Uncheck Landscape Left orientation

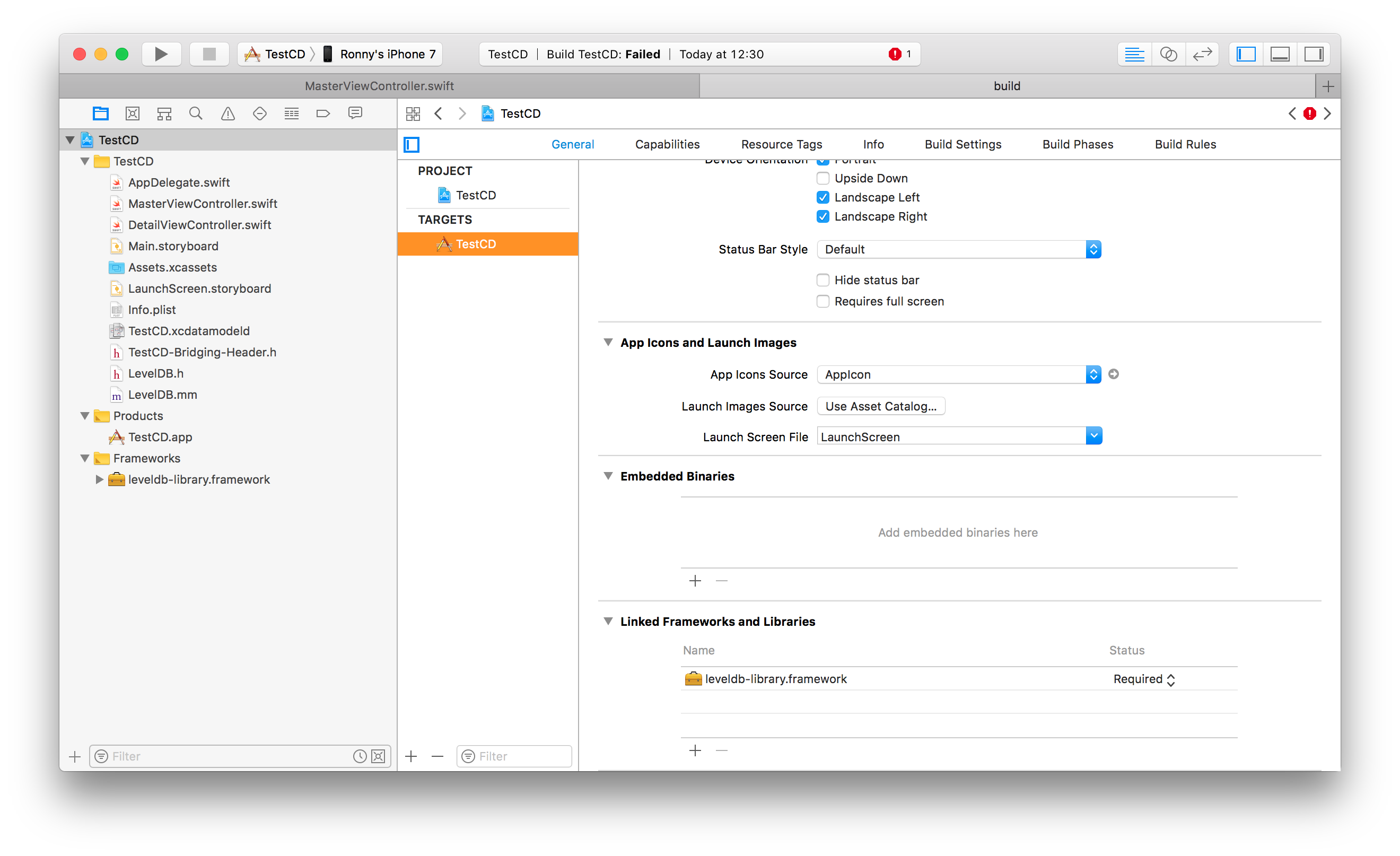pos(822,197)
